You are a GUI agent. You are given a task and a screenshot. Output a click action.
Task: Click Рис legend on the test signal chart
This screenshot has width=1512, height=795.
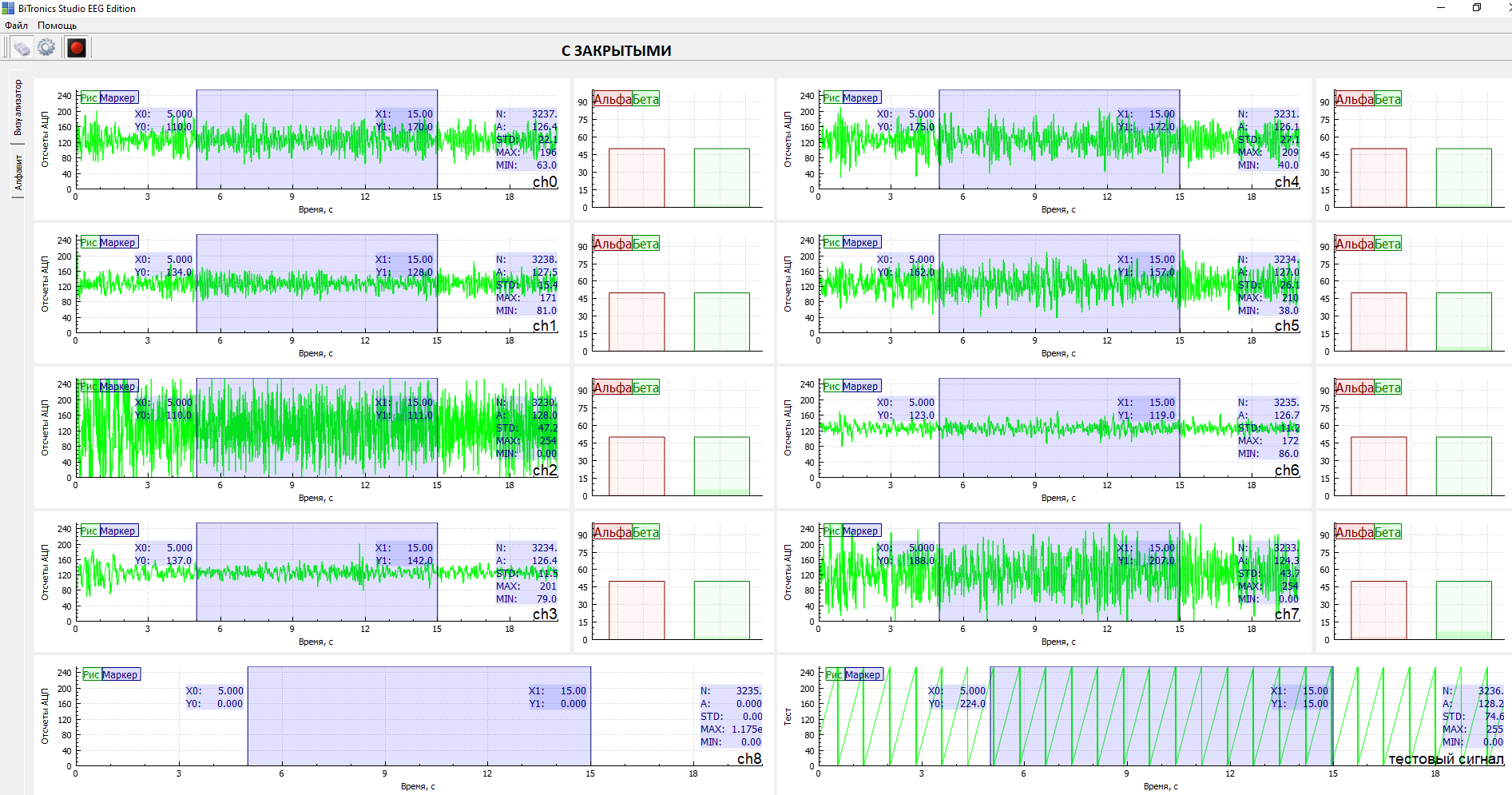(834, 675)
